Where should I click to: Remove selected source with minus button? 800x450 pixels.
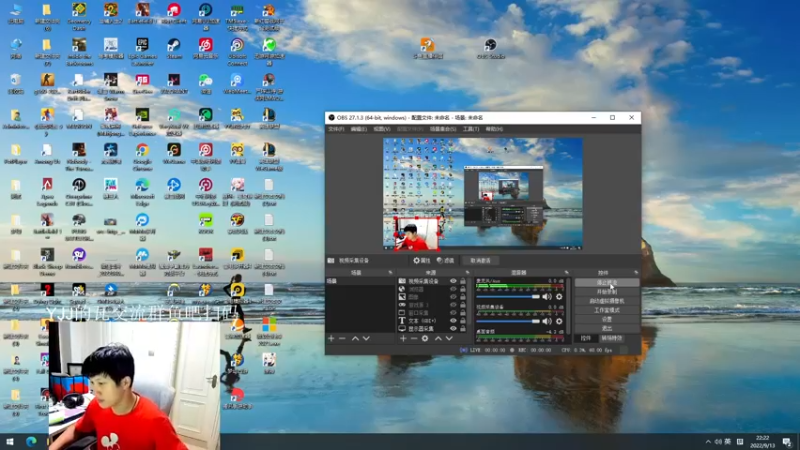(414, 338)
